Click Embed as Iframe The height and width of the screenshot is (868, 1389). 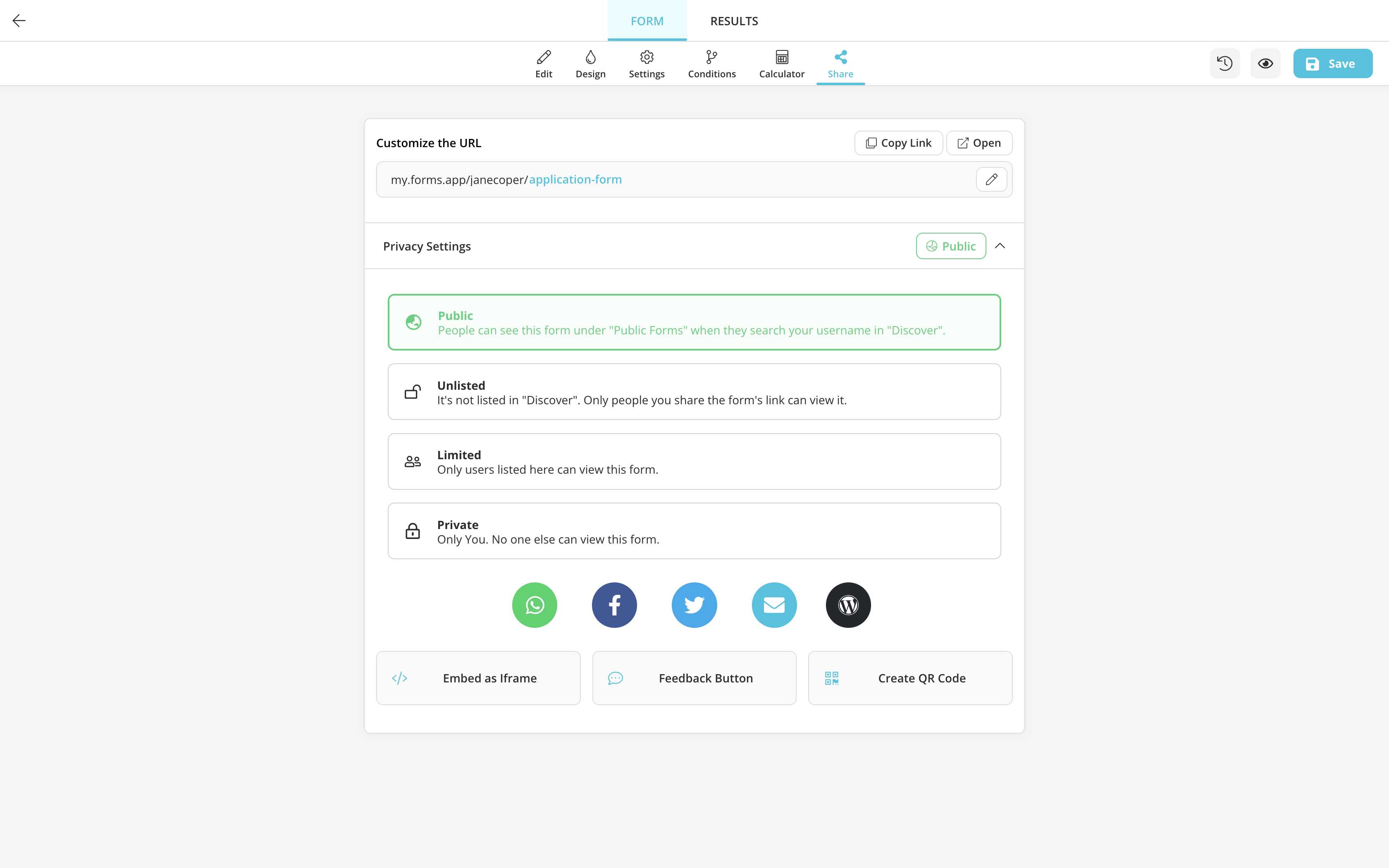pyautogui.click(x=478, y=678)
